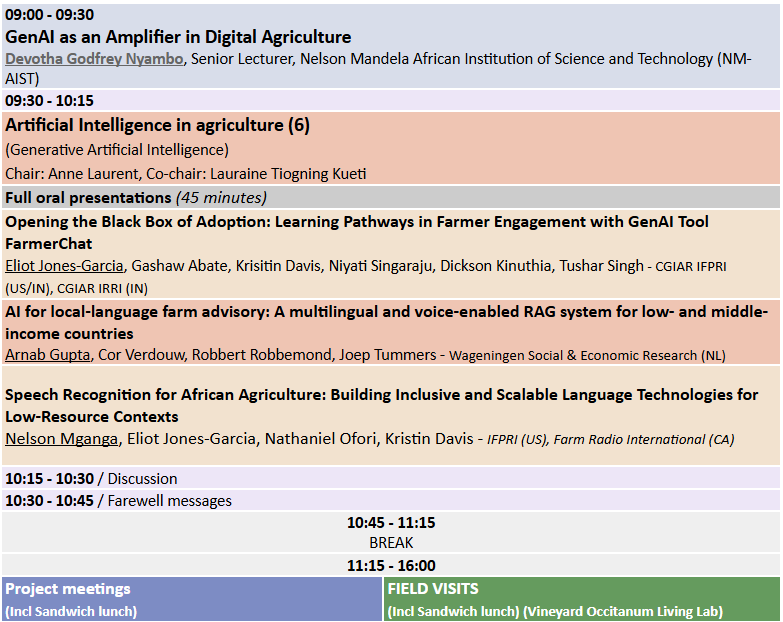Select the 11:15 - 16:00 time row
The image size is (783, 622).
point(391,565)
